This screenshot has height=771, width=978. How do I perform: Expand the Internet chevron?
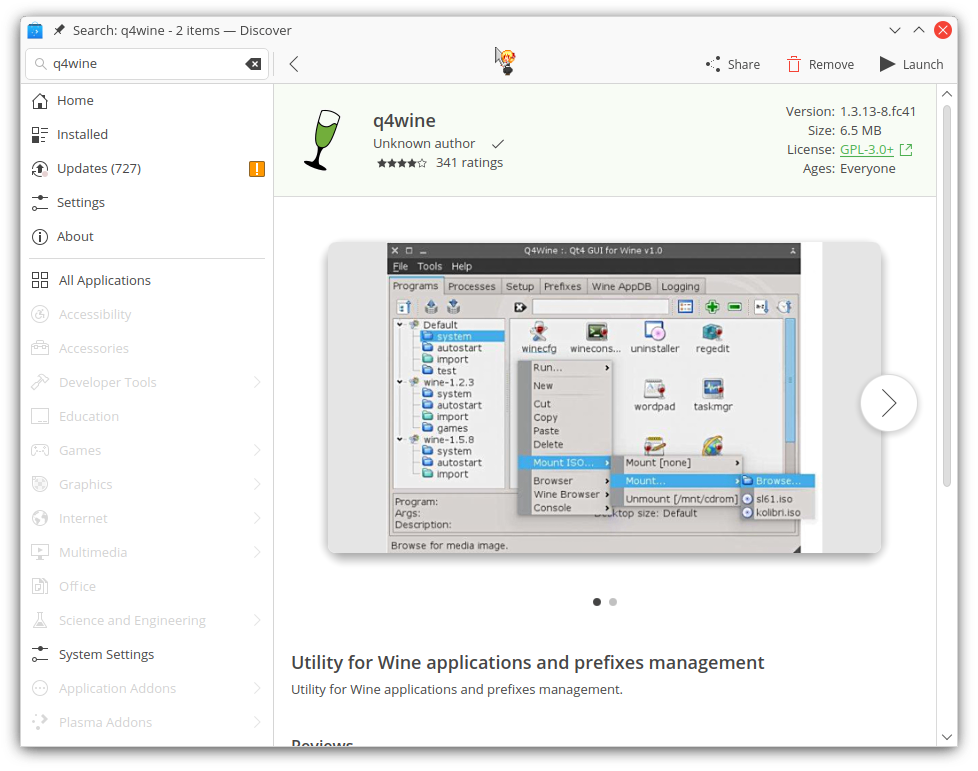[257, 518]
